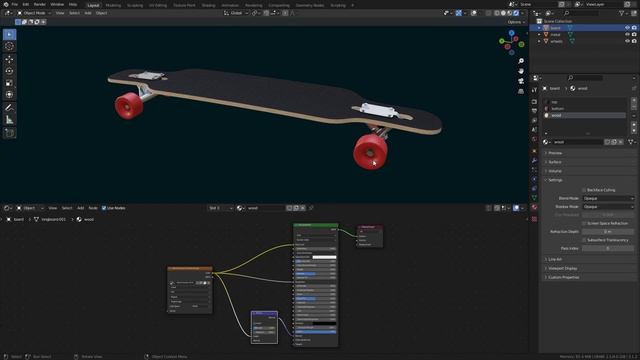Click the navigation axis gizmo
640x360 pixels.
coord(511,42)
